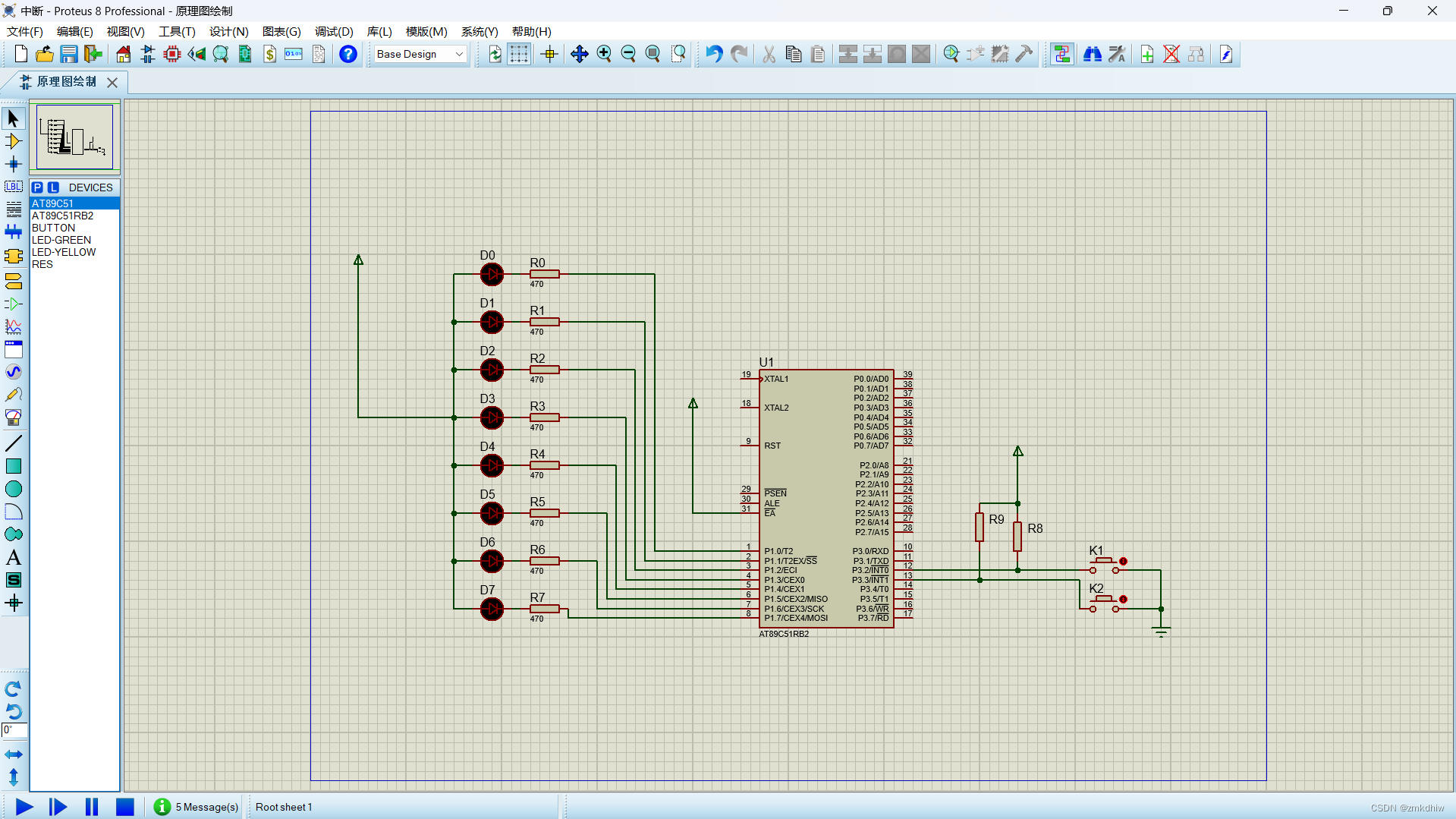Image resolution: width=1456 pixels, height=819 pixels.
Task: Select the 2D Circle graphics tool
Action: tap(13, 489)
